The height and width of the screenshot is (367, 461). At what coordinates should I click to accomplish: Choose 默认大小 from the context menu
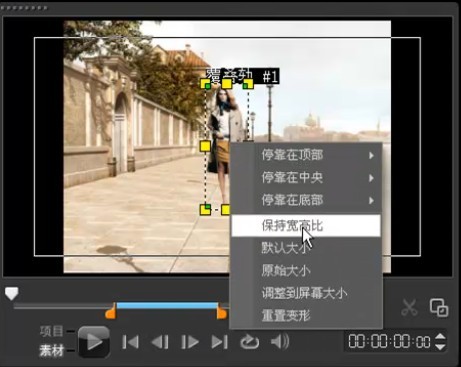(306, 248)
